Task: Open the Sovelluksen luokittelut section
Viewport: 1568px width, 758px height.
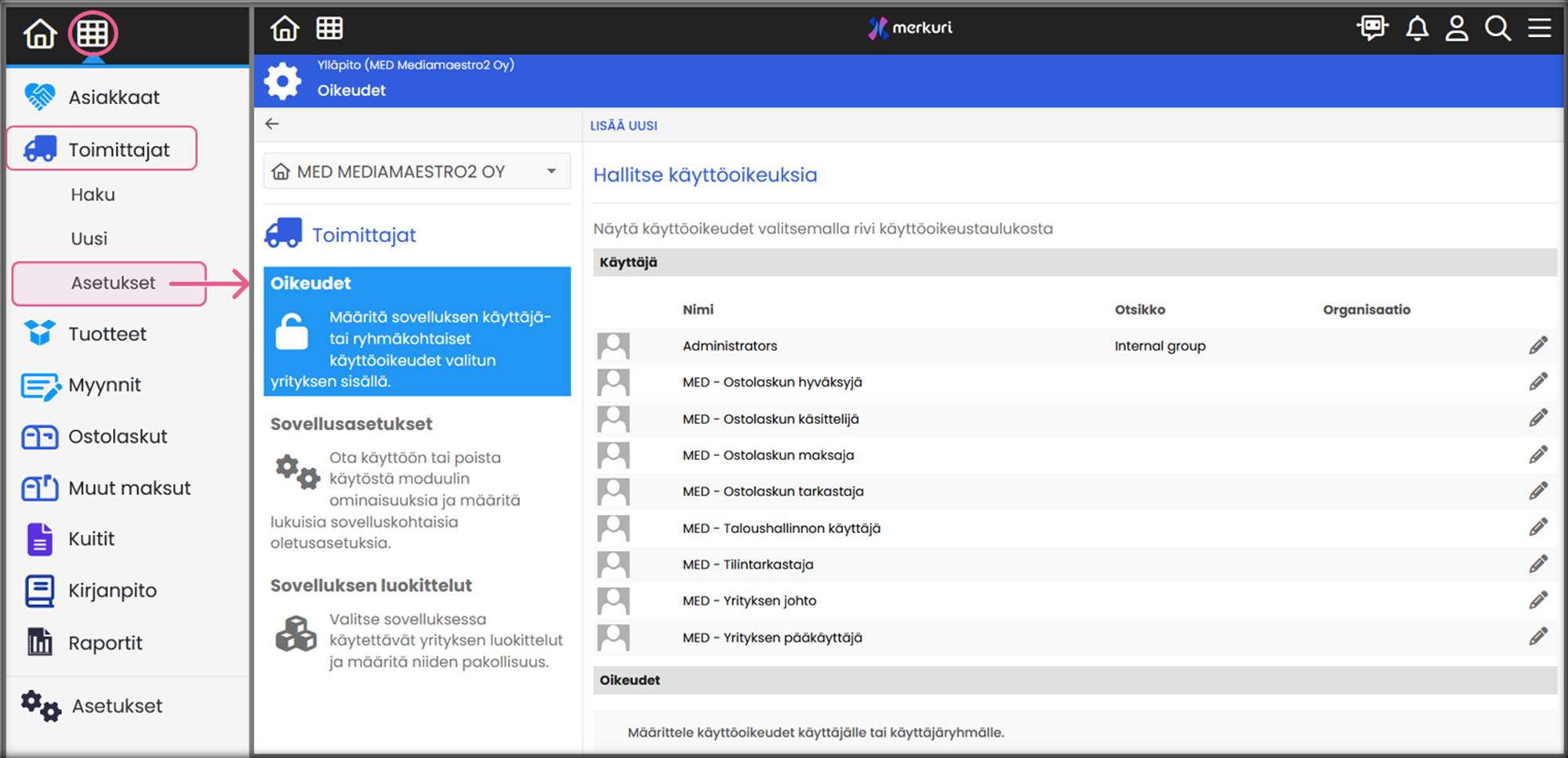Action: pos(371,586)
